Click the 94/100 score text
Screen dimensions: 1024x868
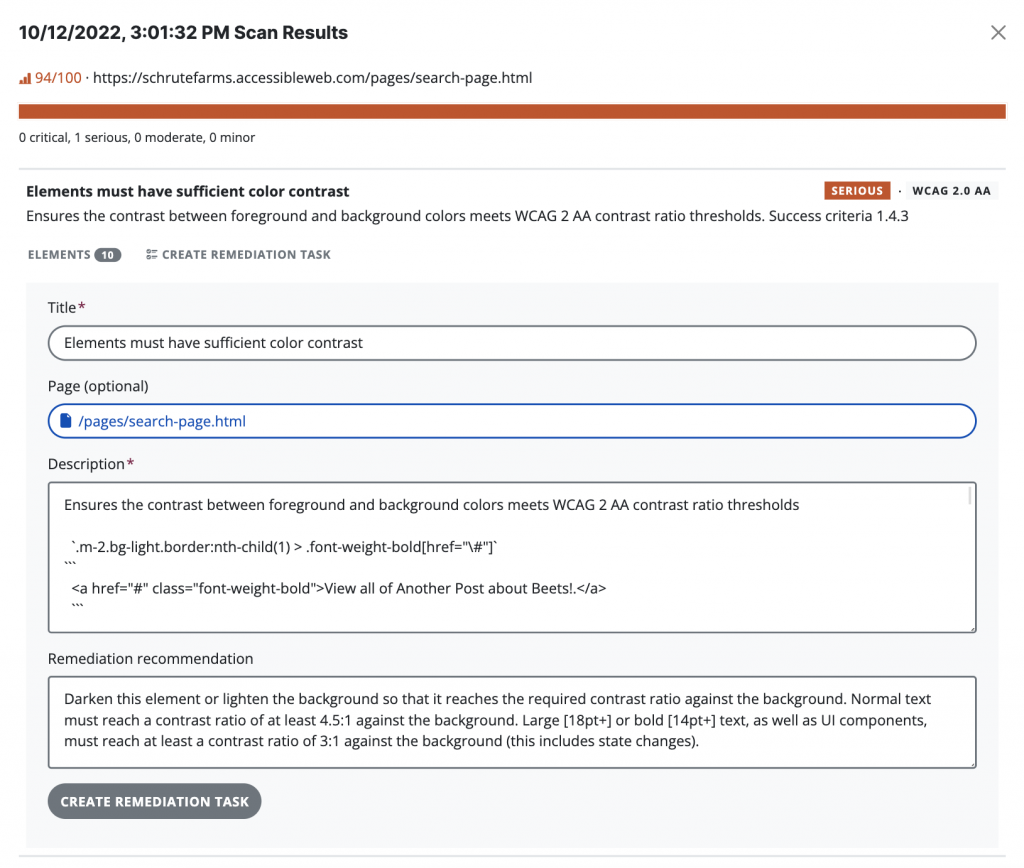pos(58,78)
